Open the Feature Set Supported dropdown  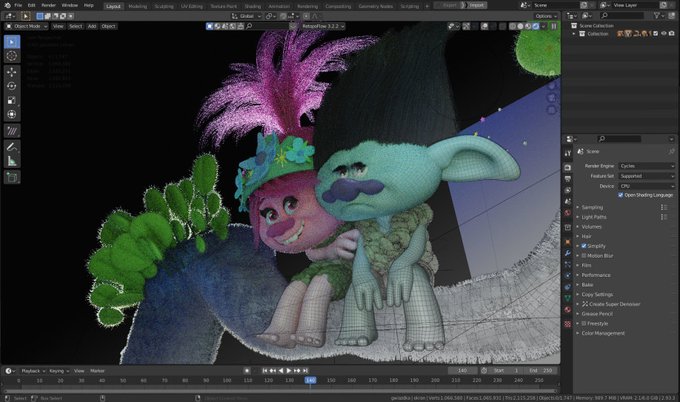pos(647,176)
